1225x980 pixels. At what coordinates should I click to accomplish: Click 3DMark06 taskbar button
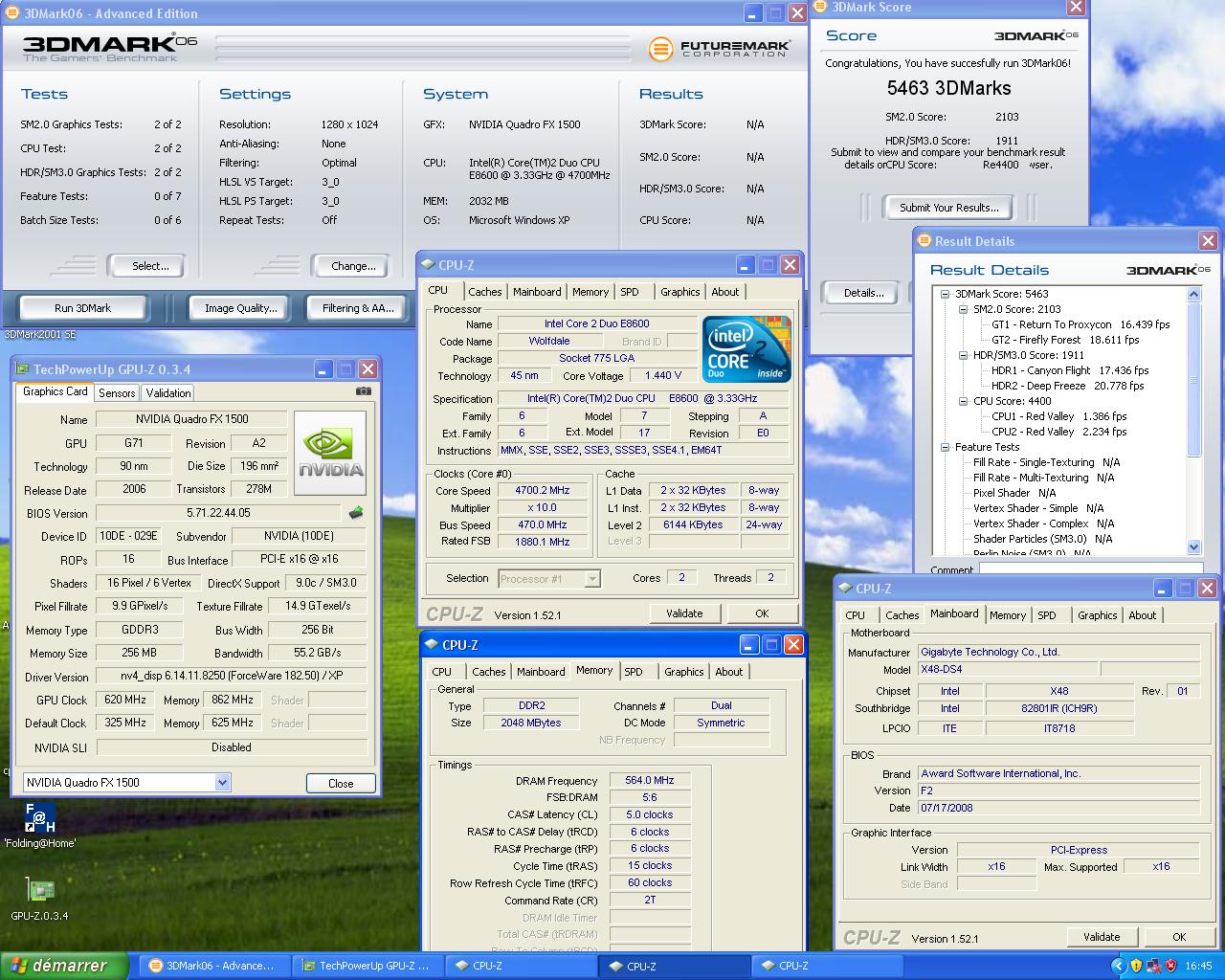212,966
